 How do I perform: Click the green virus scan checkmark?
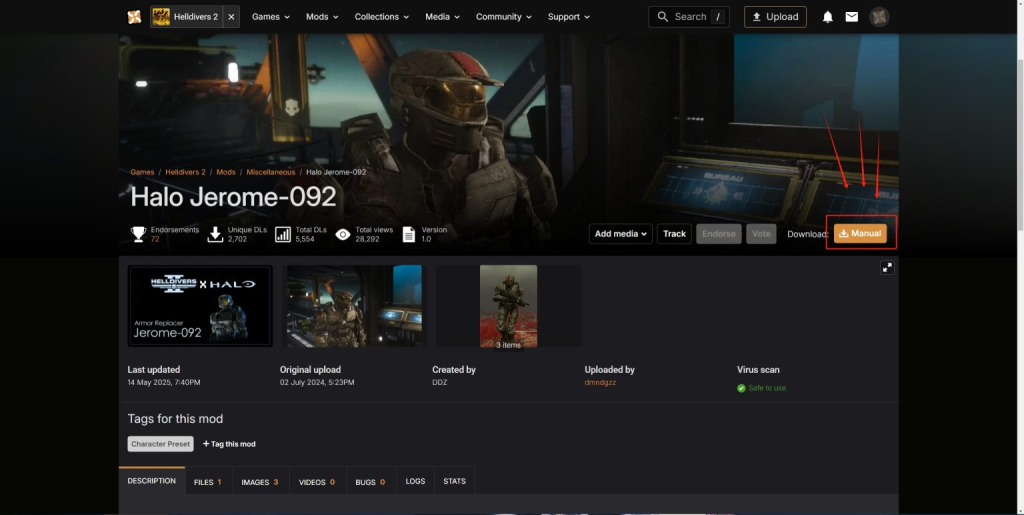click(x=741, y=388)
